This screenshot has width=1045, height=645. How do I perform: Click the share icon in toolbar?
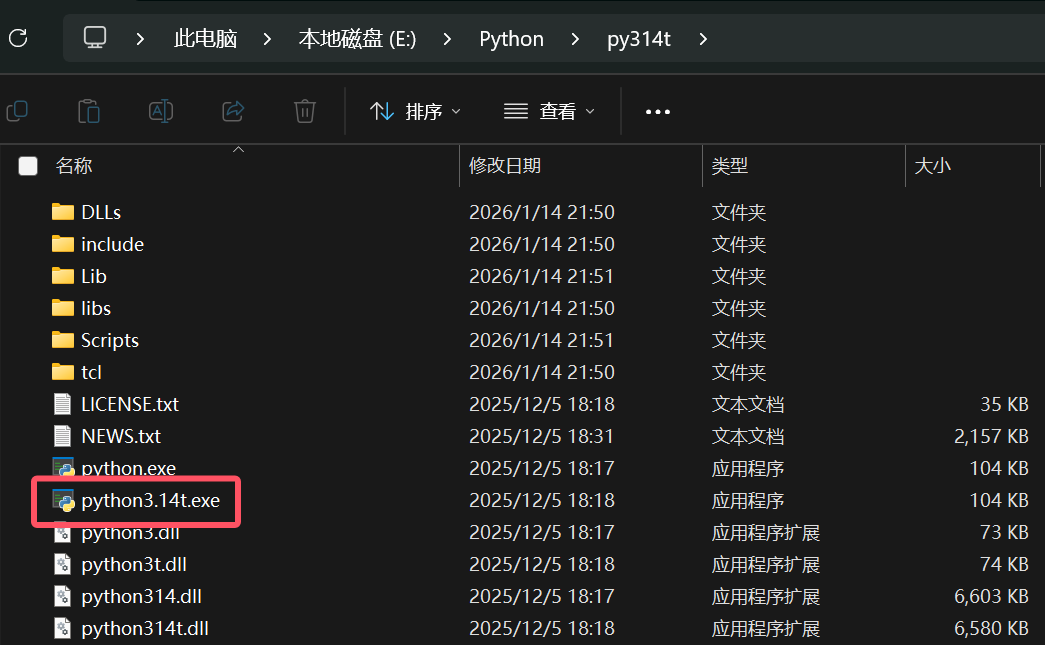[233, 111]
